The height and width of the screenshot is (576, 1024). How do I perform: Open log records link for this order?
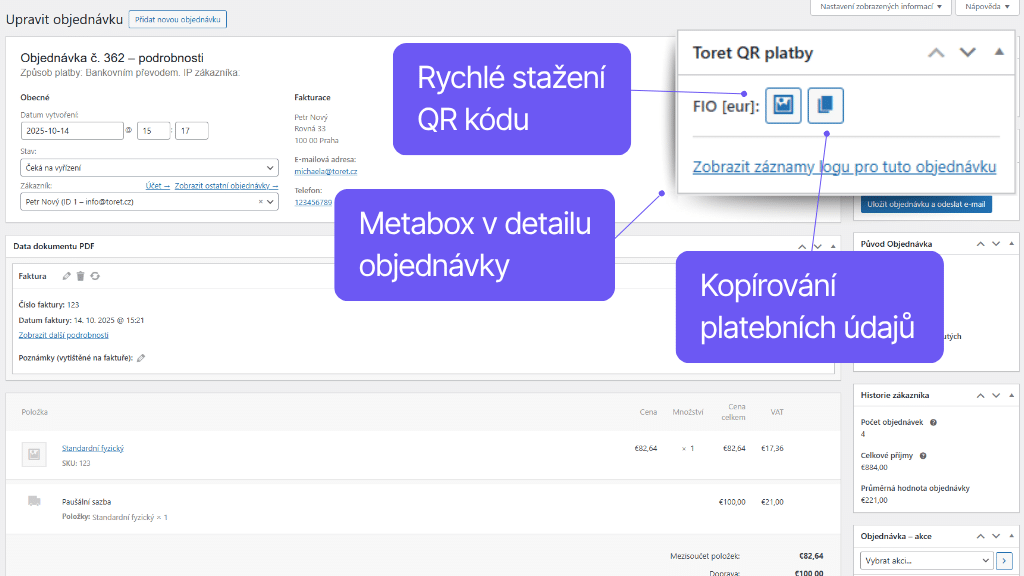(x=844, y=167)
